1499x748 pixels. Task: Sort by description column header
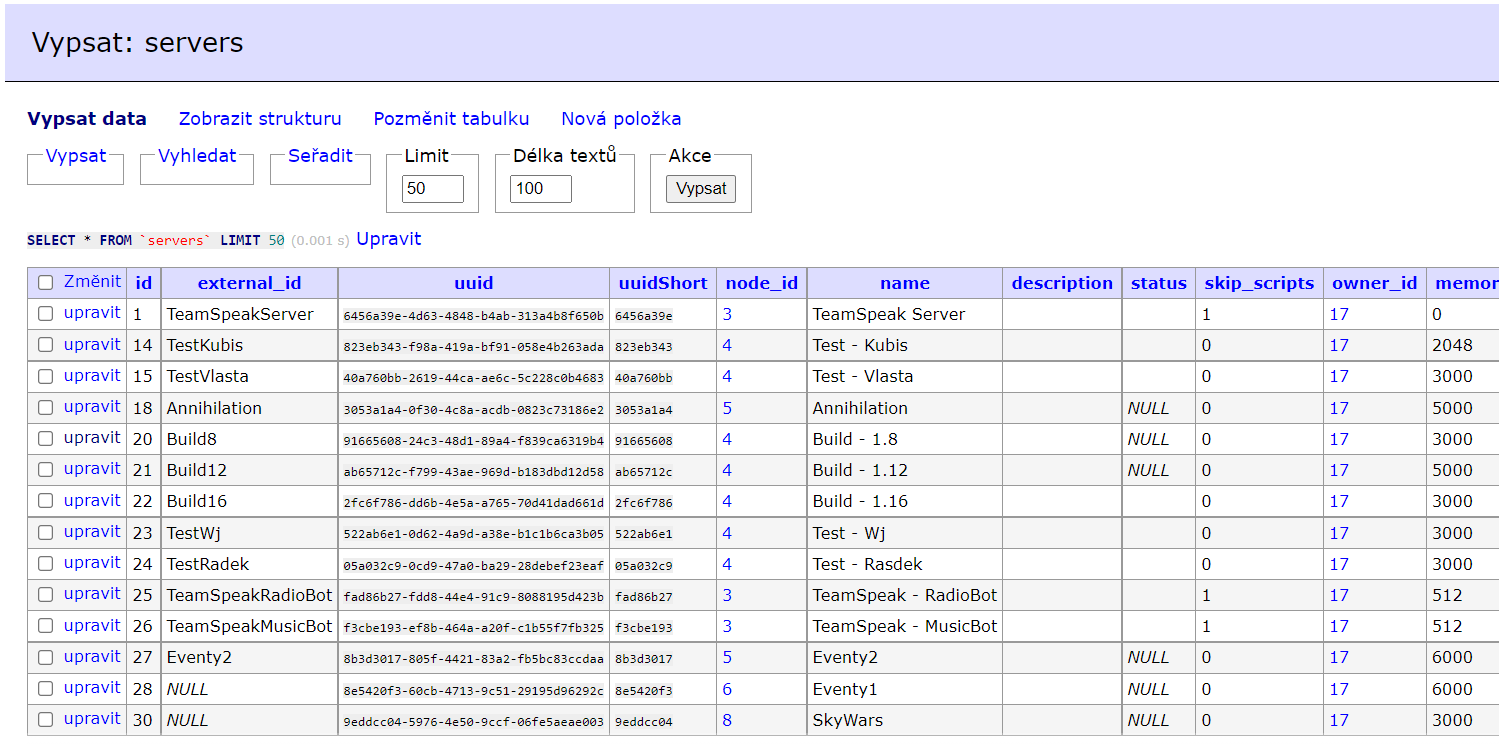pos(1062,283)
